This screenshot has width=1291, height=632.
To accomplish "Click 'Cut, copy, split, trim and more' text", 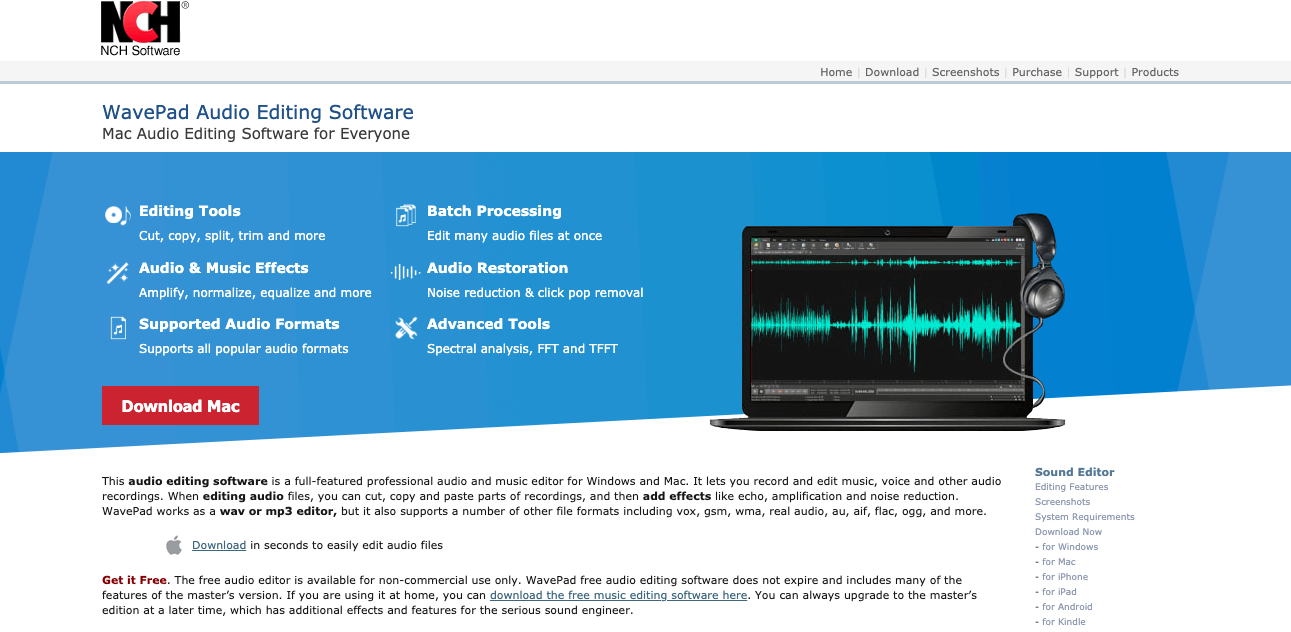I will 232,236.
